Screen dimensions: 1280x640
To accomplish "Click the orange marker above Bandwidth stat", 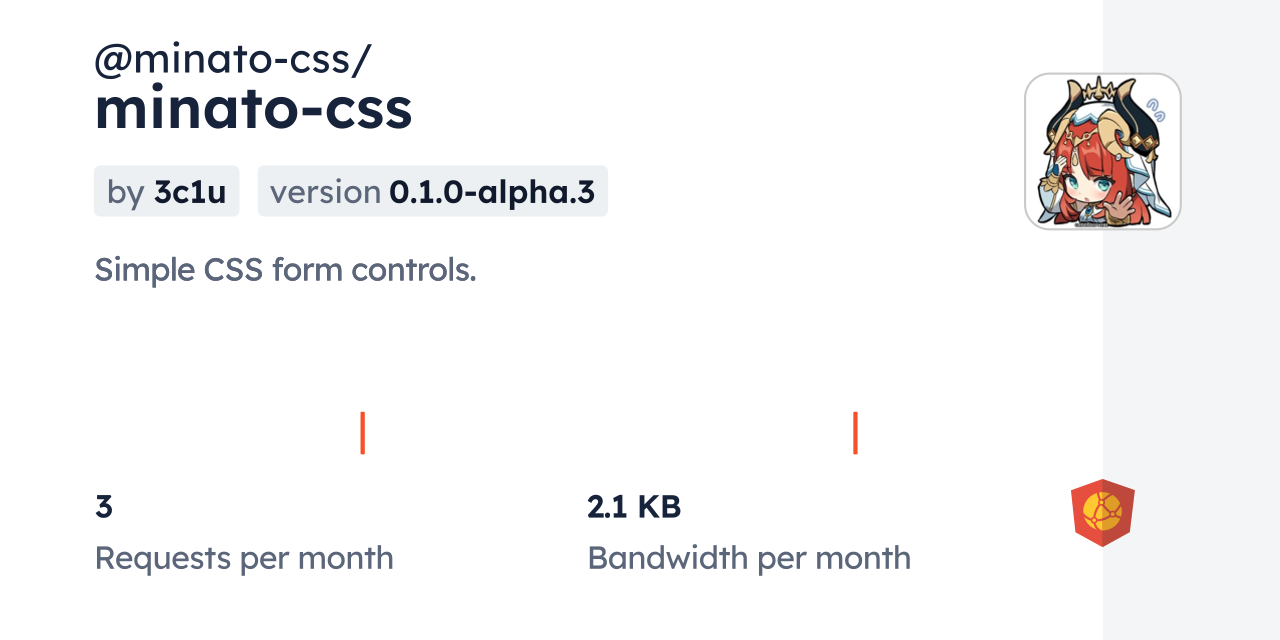I will tap(855, 433).
